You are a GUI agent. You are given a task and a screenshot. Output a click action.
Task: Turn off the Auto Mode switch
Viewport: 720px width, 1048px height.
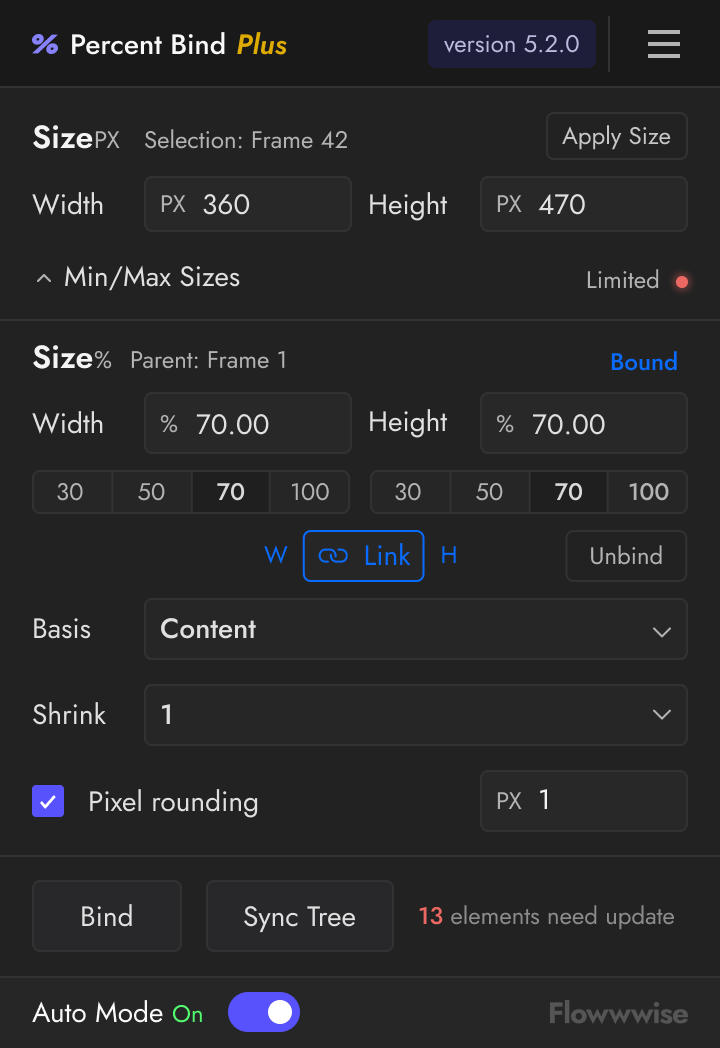pyautogui.click(x=264, y=1012)
